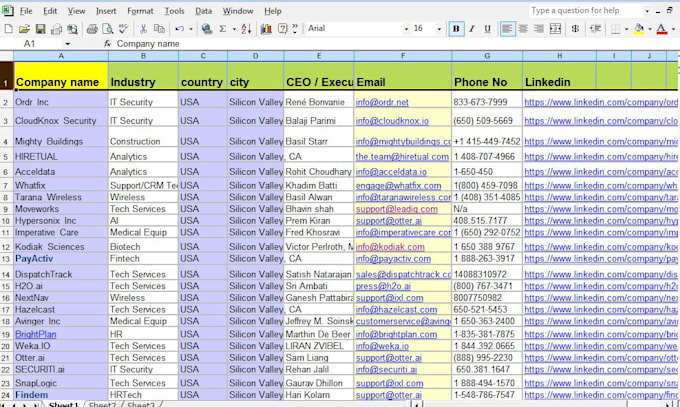
Task: Click the fx Insert Function icon
Action: tap(108, 44)
